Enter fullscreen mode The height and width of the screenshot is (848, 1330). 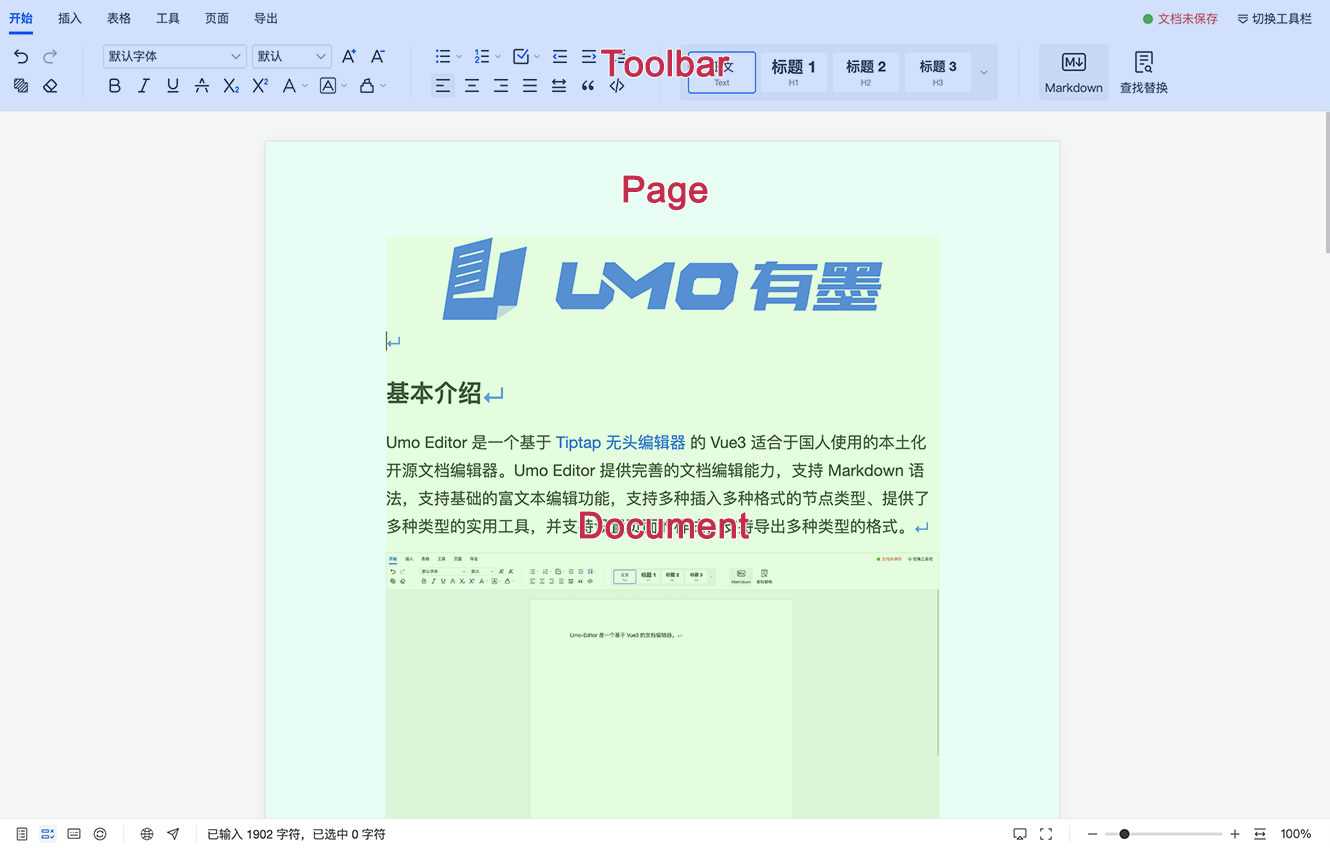tap(1046, 834)
